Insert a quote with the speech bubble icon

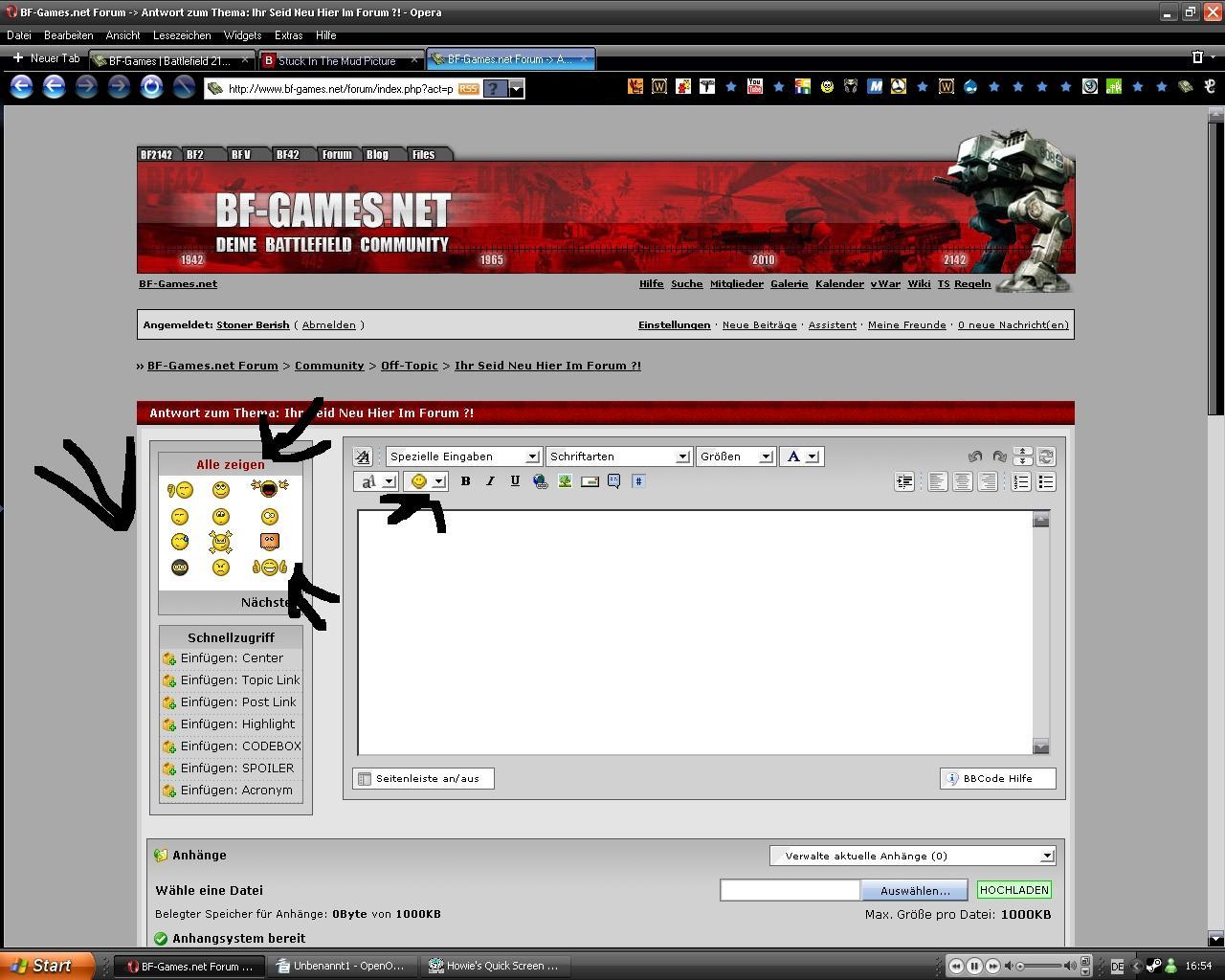click(x=614, y=481)
